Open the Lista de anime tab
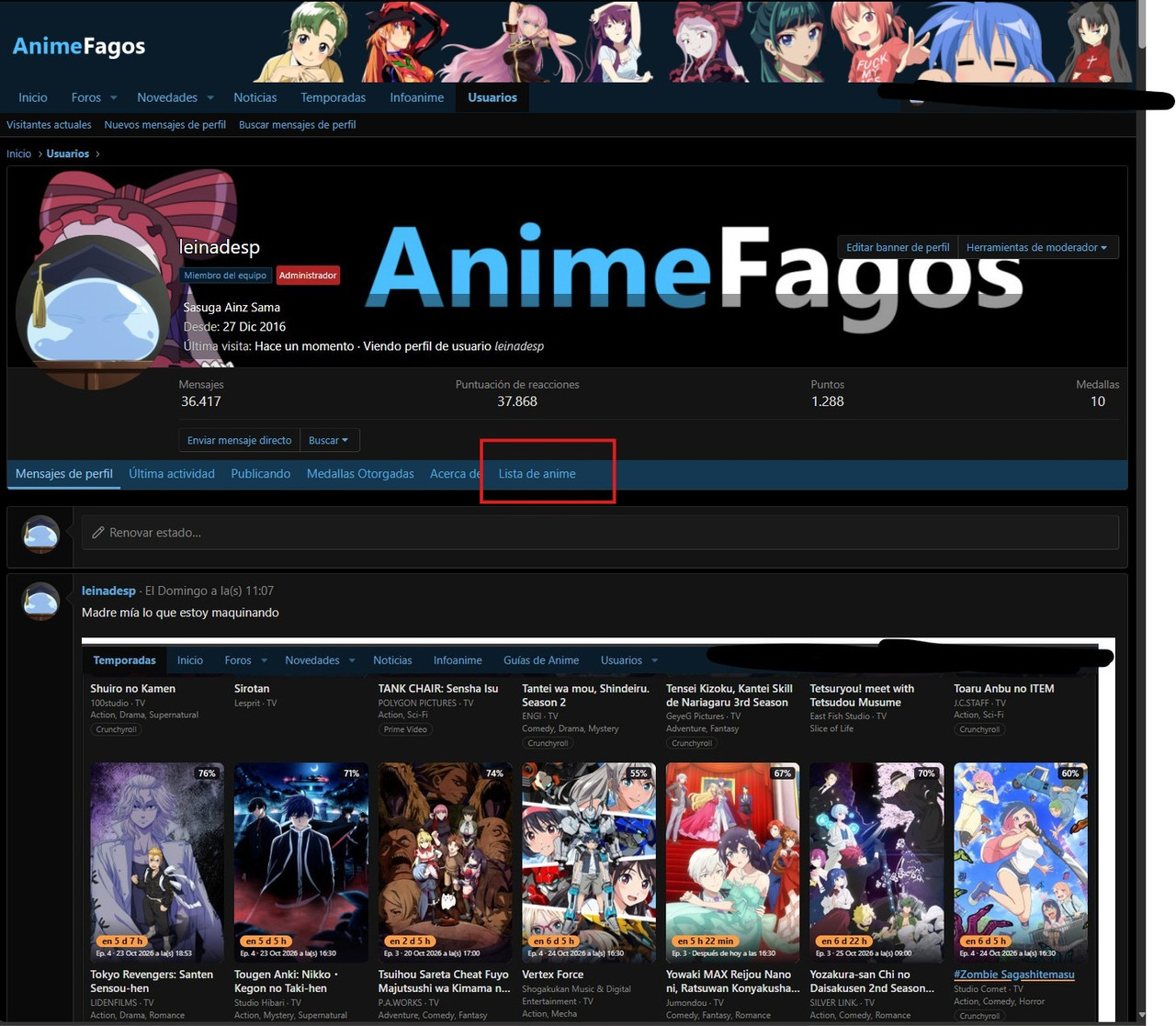 [x=537, y=474]
